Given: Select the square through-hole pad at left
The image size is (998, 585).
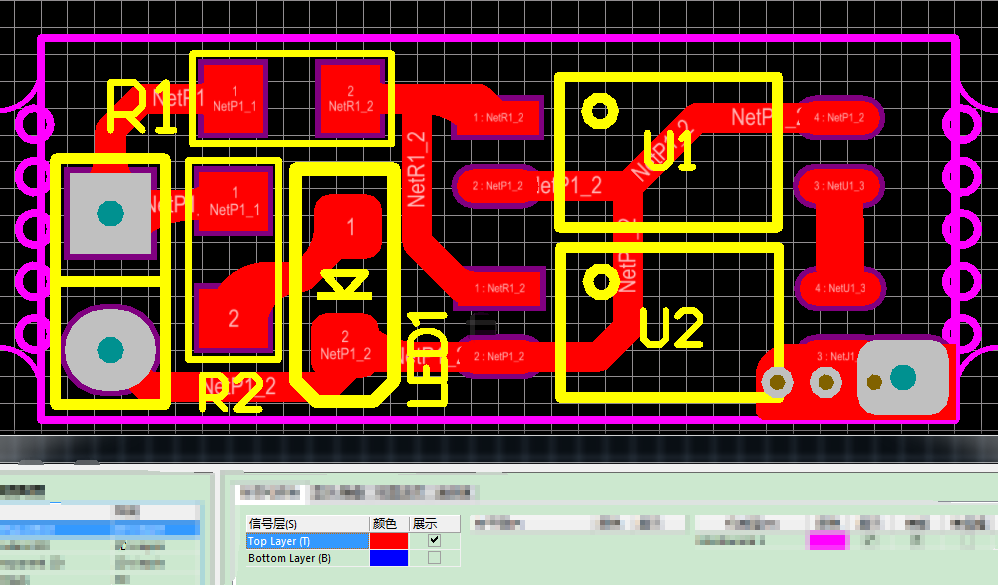Looking at the screenshot, I should pyautogui.click(x=110, y=213).
